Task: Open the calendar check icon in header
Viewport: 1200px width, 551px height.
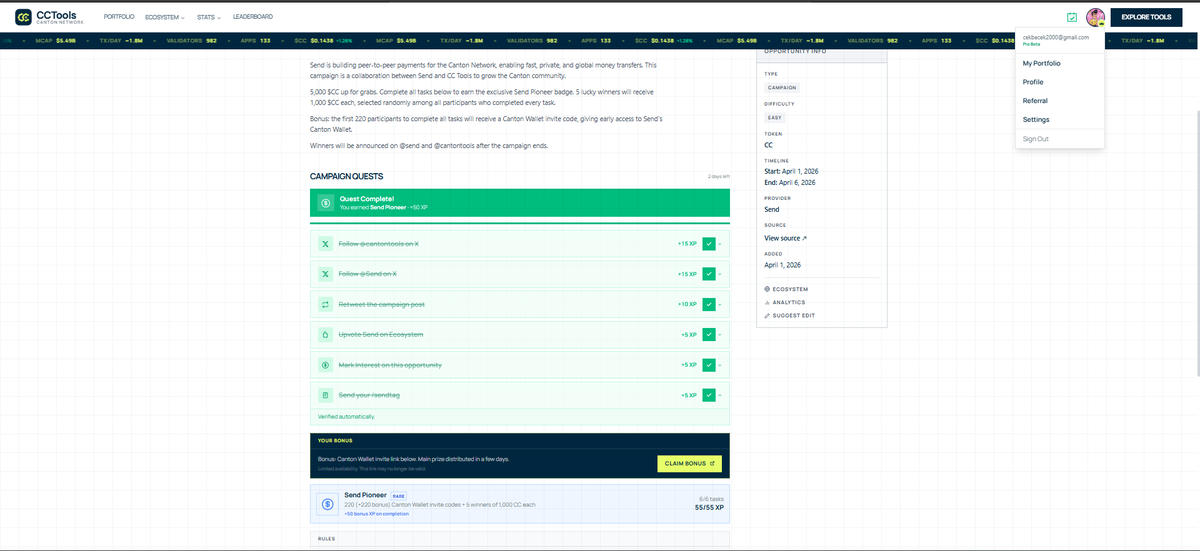Action: click(1072, 17)
